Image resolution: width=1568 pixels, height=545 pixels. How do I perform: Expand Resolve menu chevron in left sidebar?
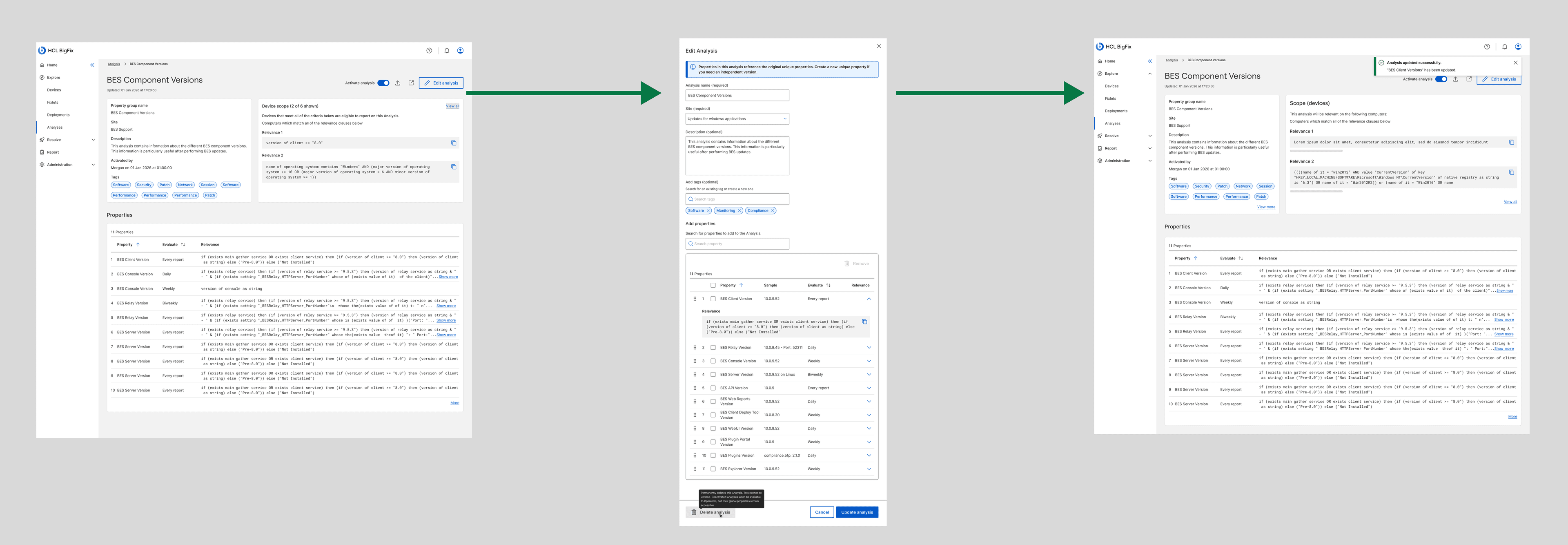(93, 140)
